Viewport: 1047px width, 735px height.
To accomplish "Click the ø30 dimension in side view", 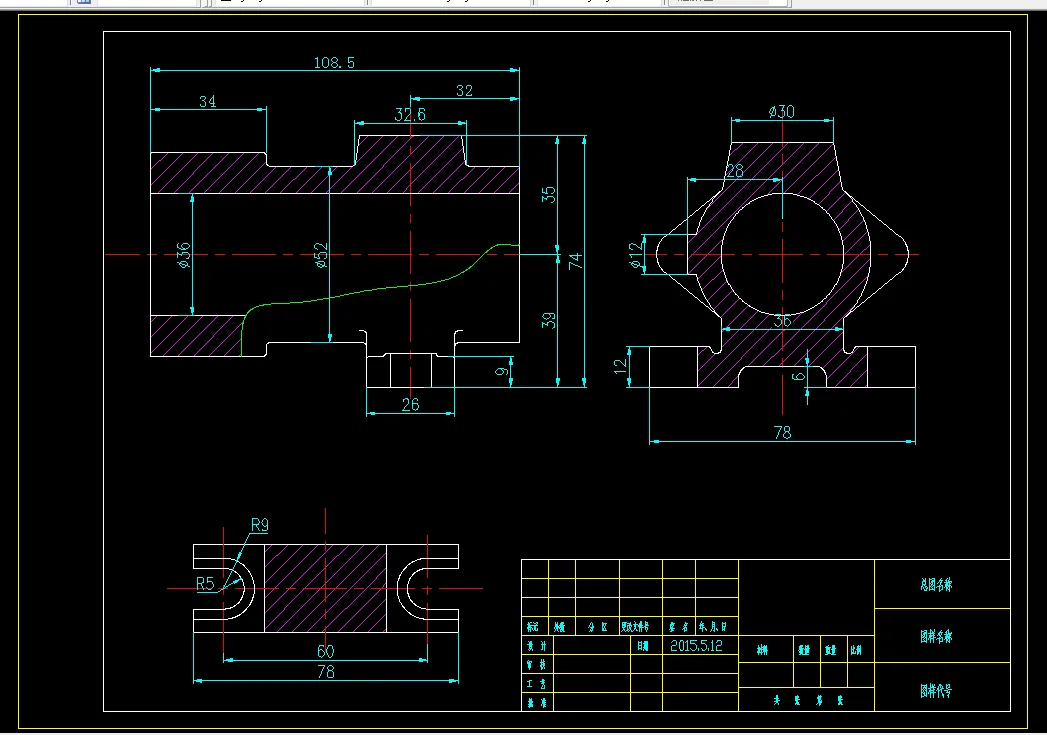I will coord(781,111).
